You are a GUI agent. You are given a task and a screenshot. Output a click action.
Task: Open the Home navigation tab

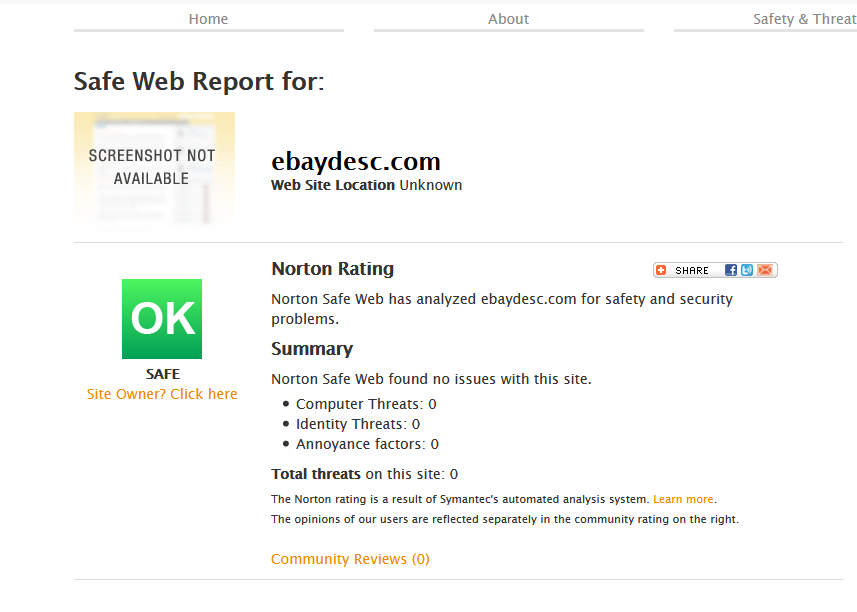click(x=208, y=19)
